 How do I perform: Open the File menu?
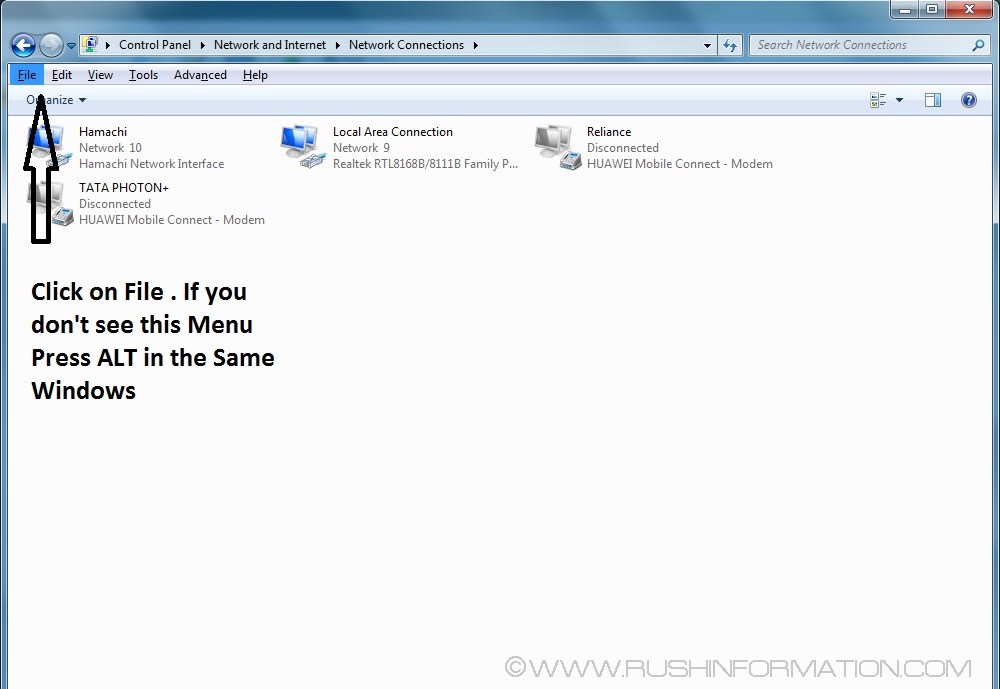tap(27, 75)
